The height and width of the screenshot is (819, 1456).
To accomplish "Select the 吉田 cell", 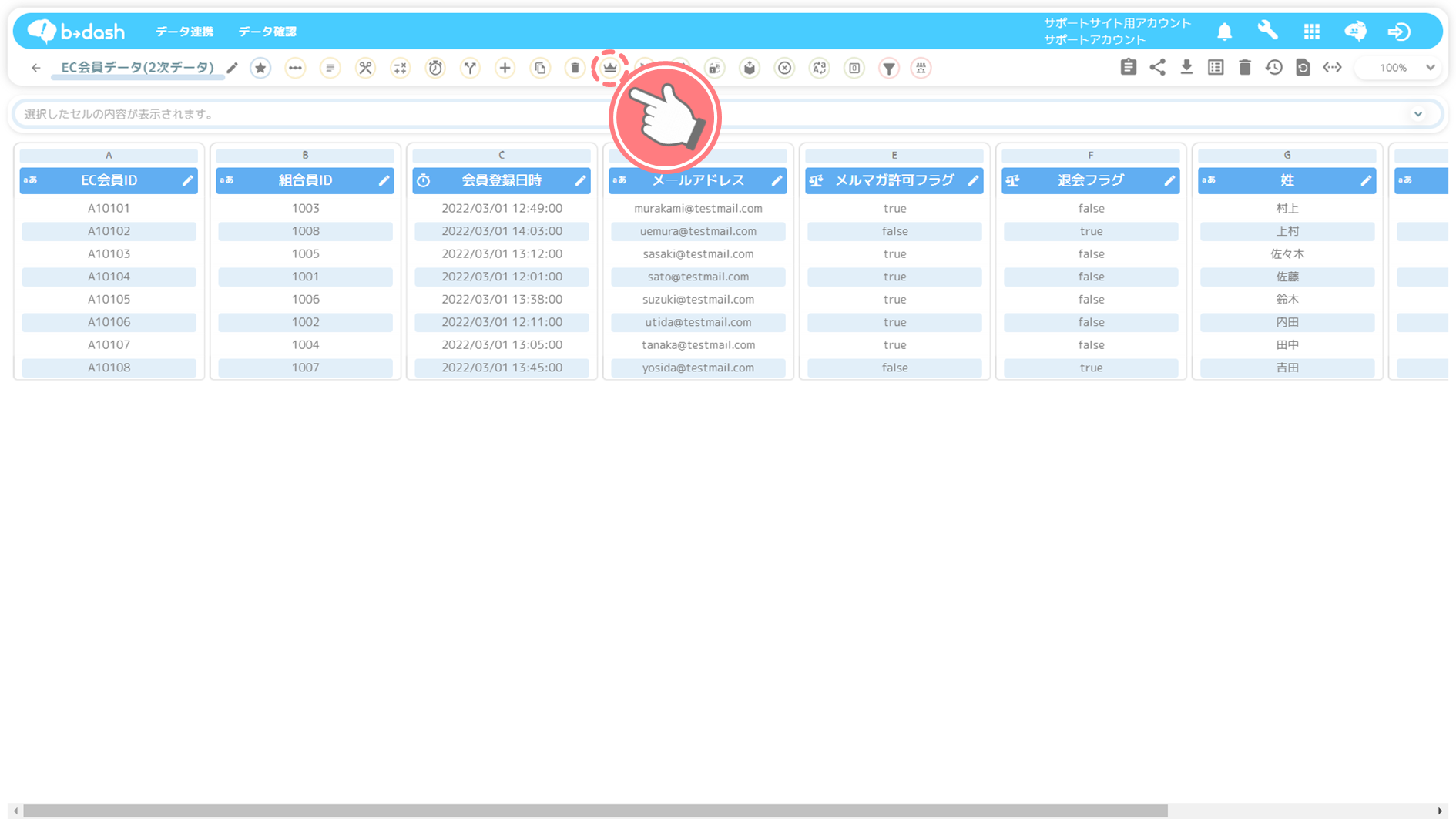I will (x=1287, y=368).
